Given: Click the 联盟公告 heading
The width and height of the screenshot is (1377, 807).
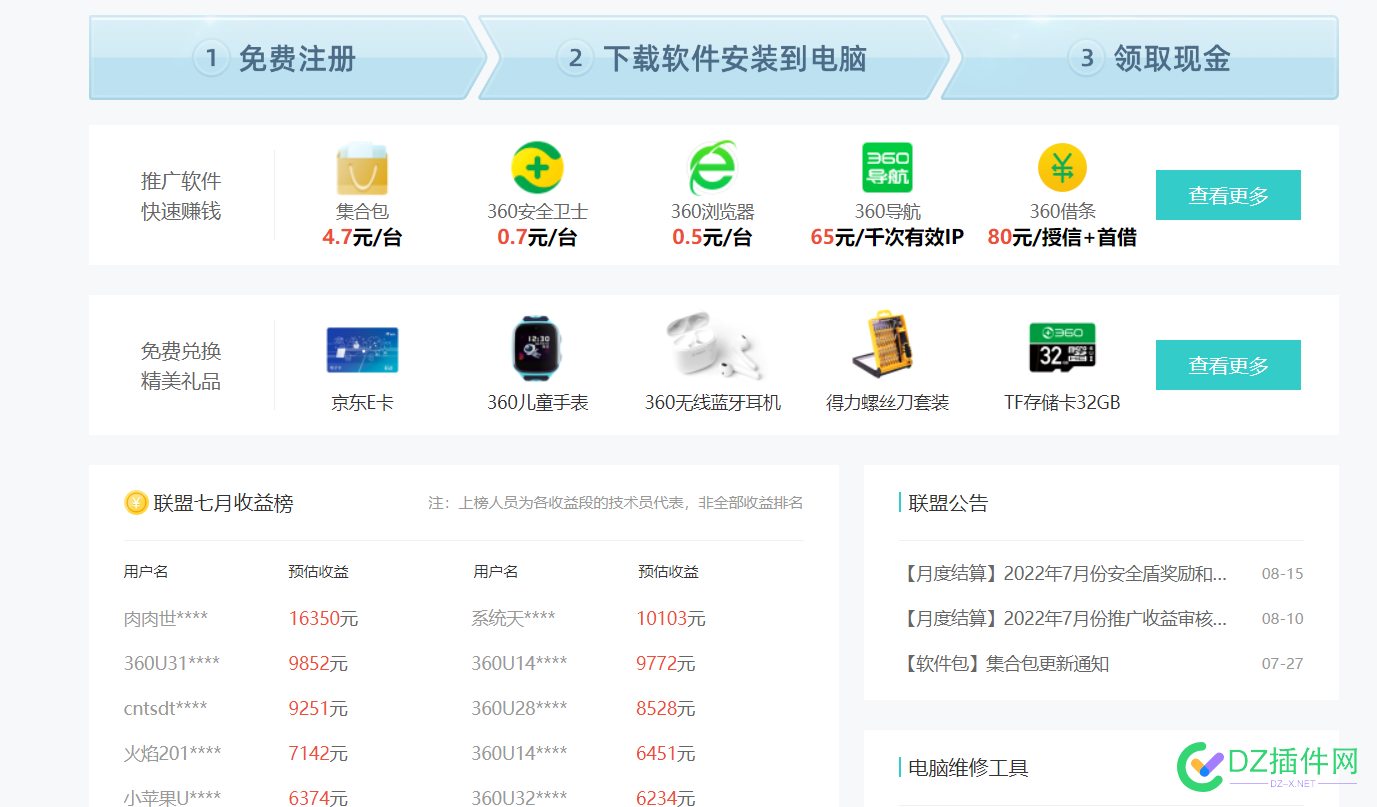Looking at the screenshot, I should point(948,503).
